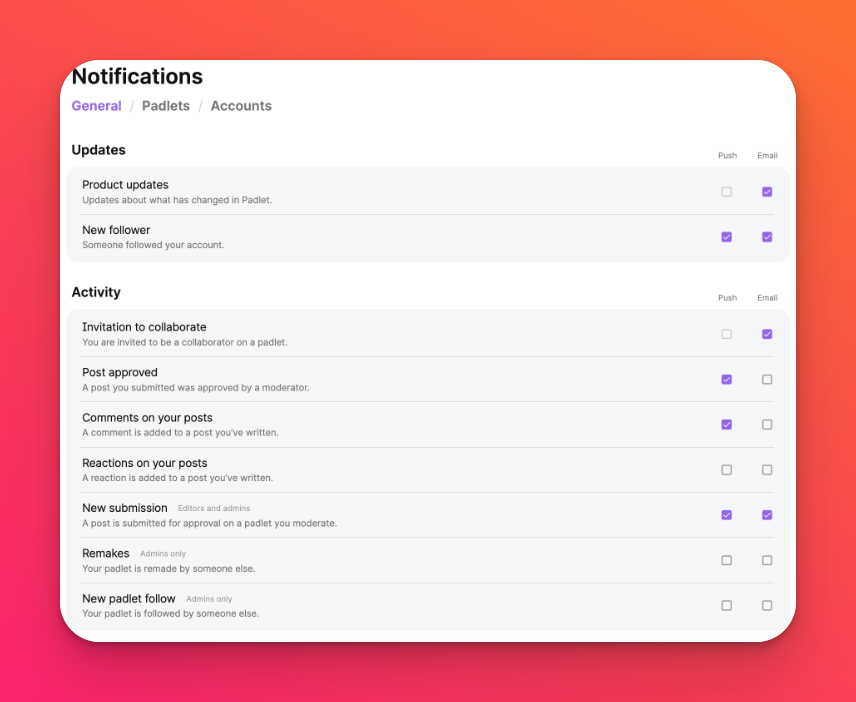Uncheck email for Invitation to collaborate
856x702 pixels.
tap(766, 334)
